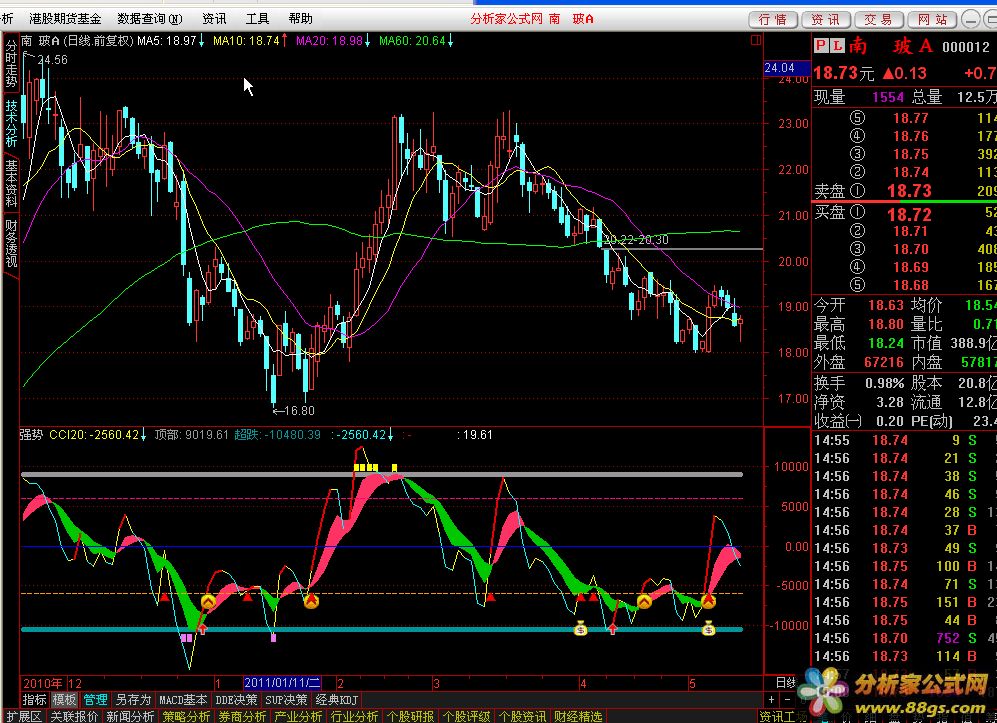Screen dimensions: 997x723
Task: Click the 最低 18.24 value
Action: coord(886,343)
